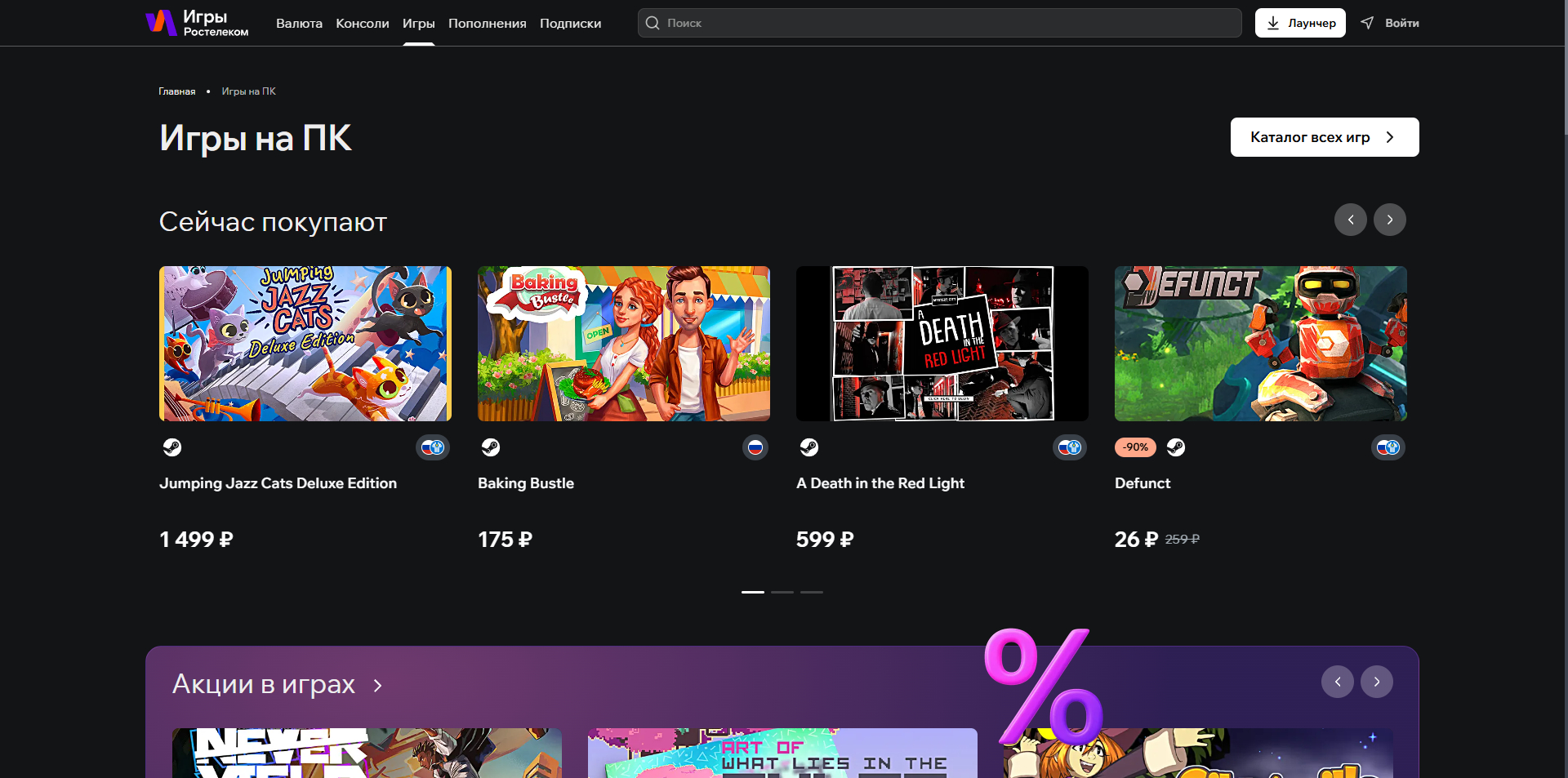Go to Главная breadcrumb link
The width and height of the screenshot is (1568, 778).
pos(177,91)
